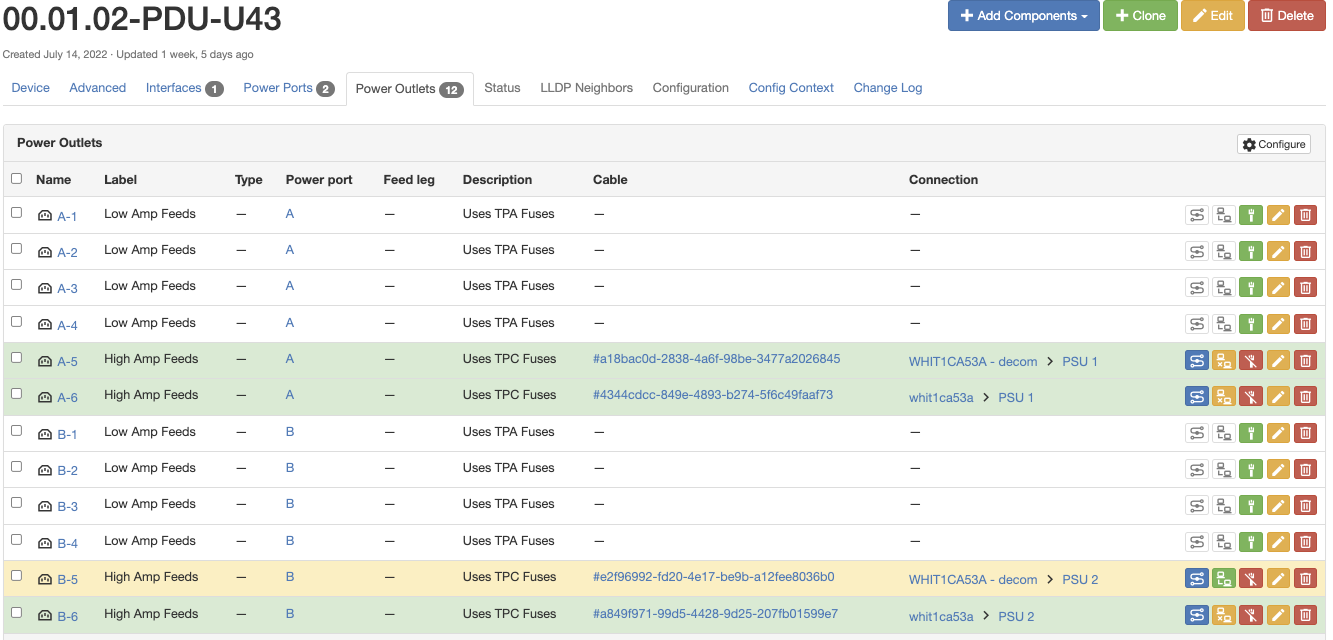Screen dimensions: 1333x640
Task: Open the Add Components dropdown
Action: click(x=1022, y=15)
